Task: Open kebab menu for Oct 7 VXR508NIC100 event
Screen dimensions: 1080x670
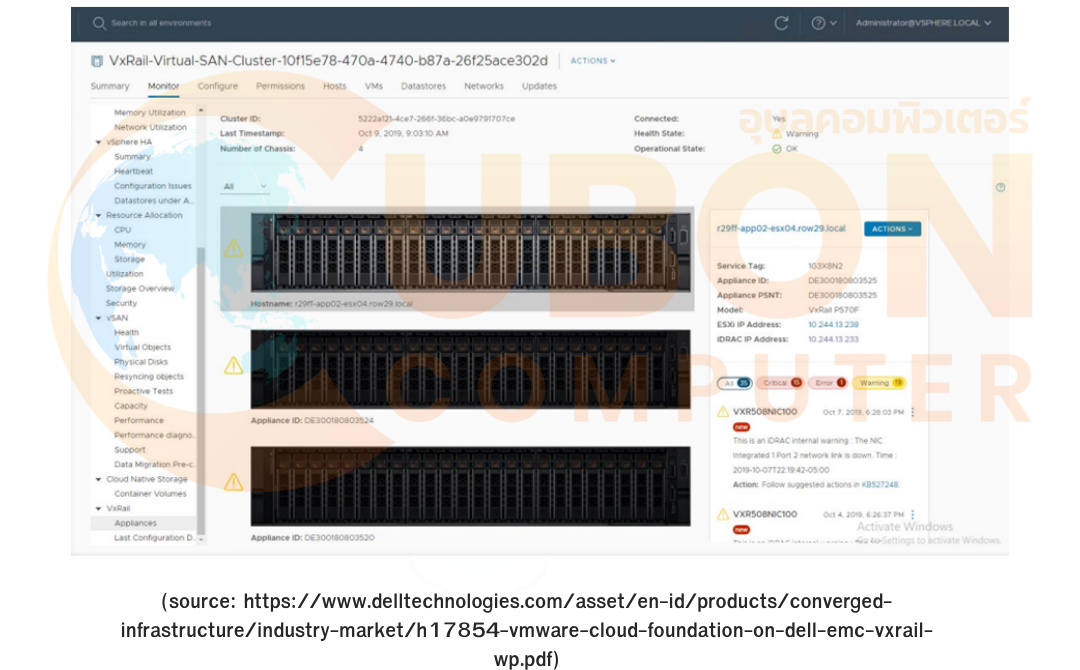Action: pyautogui.click(x=912, y=412)
